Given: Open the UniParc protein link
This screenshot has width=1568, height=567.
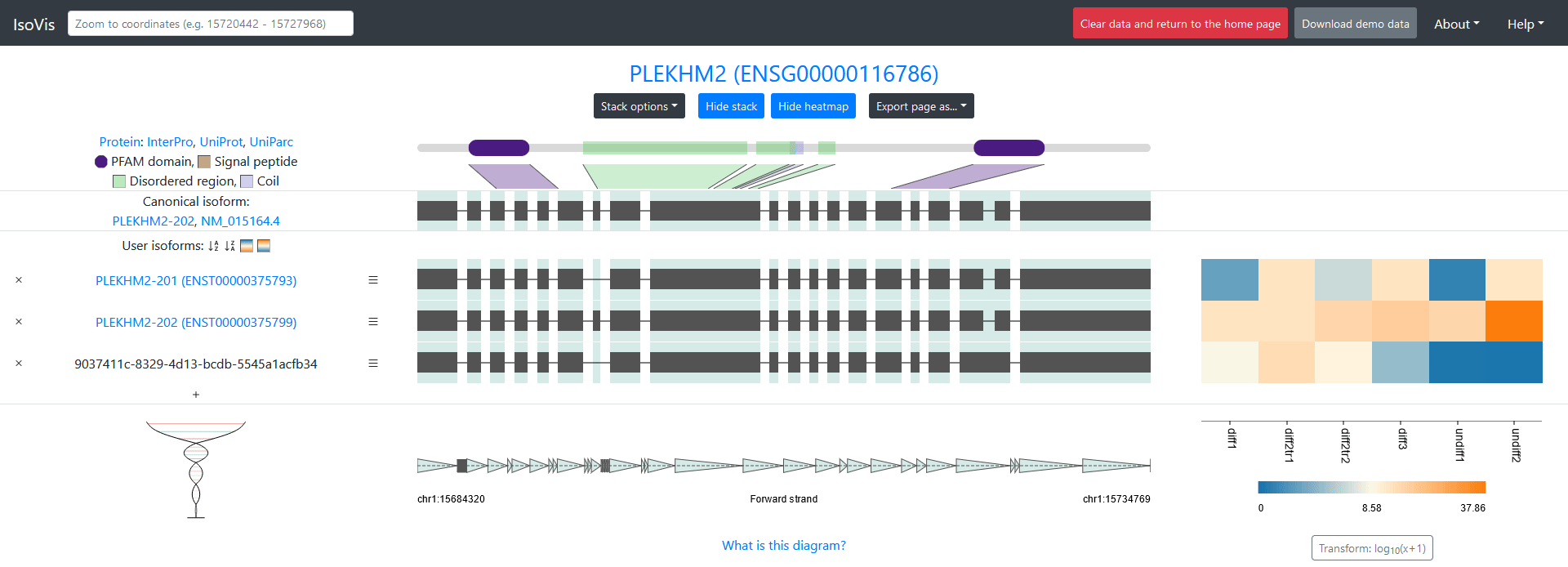Looking at the screenshot, I should pos(271,142).
